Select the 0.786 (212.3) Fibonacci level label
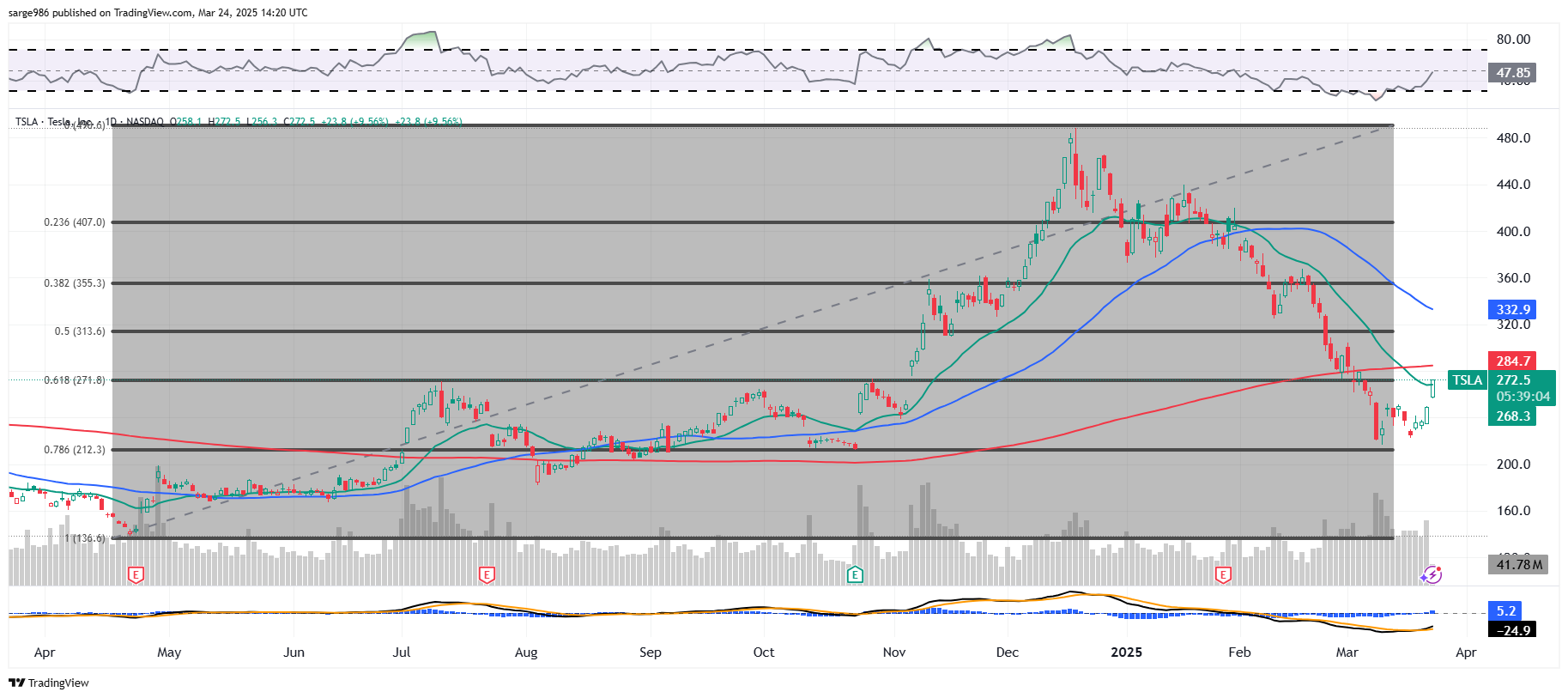 (x=75, y=450)
